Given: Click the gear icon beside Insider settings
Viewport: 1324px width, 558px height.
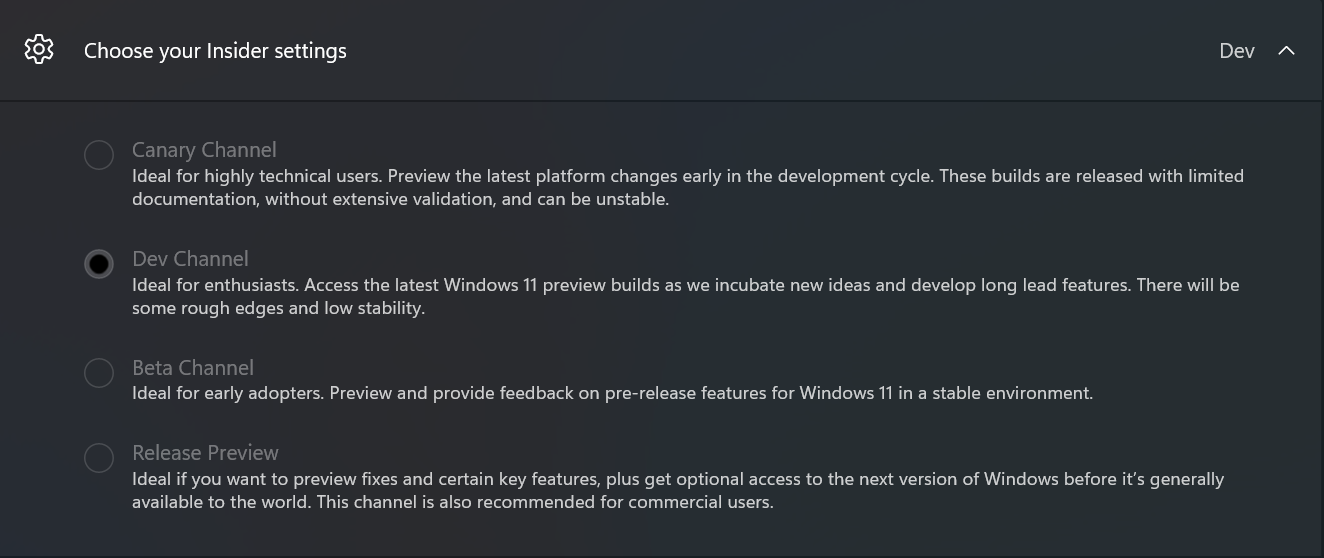Looking at the screenshot, I should [39, 50].
